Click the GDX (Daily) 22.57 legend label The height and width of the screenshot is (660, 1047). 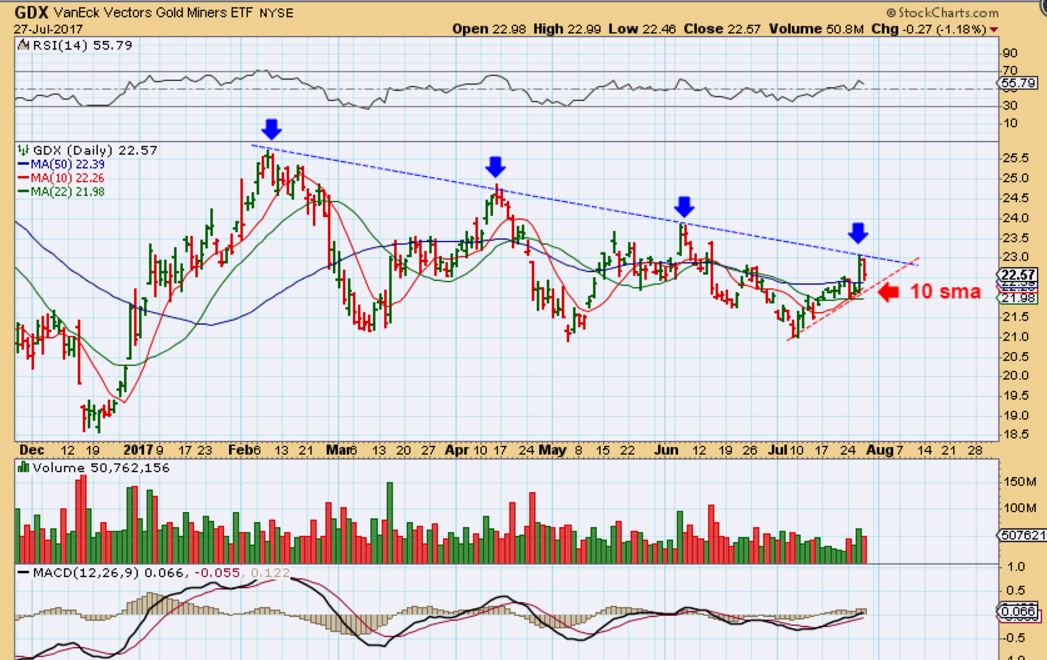point(95,150)
